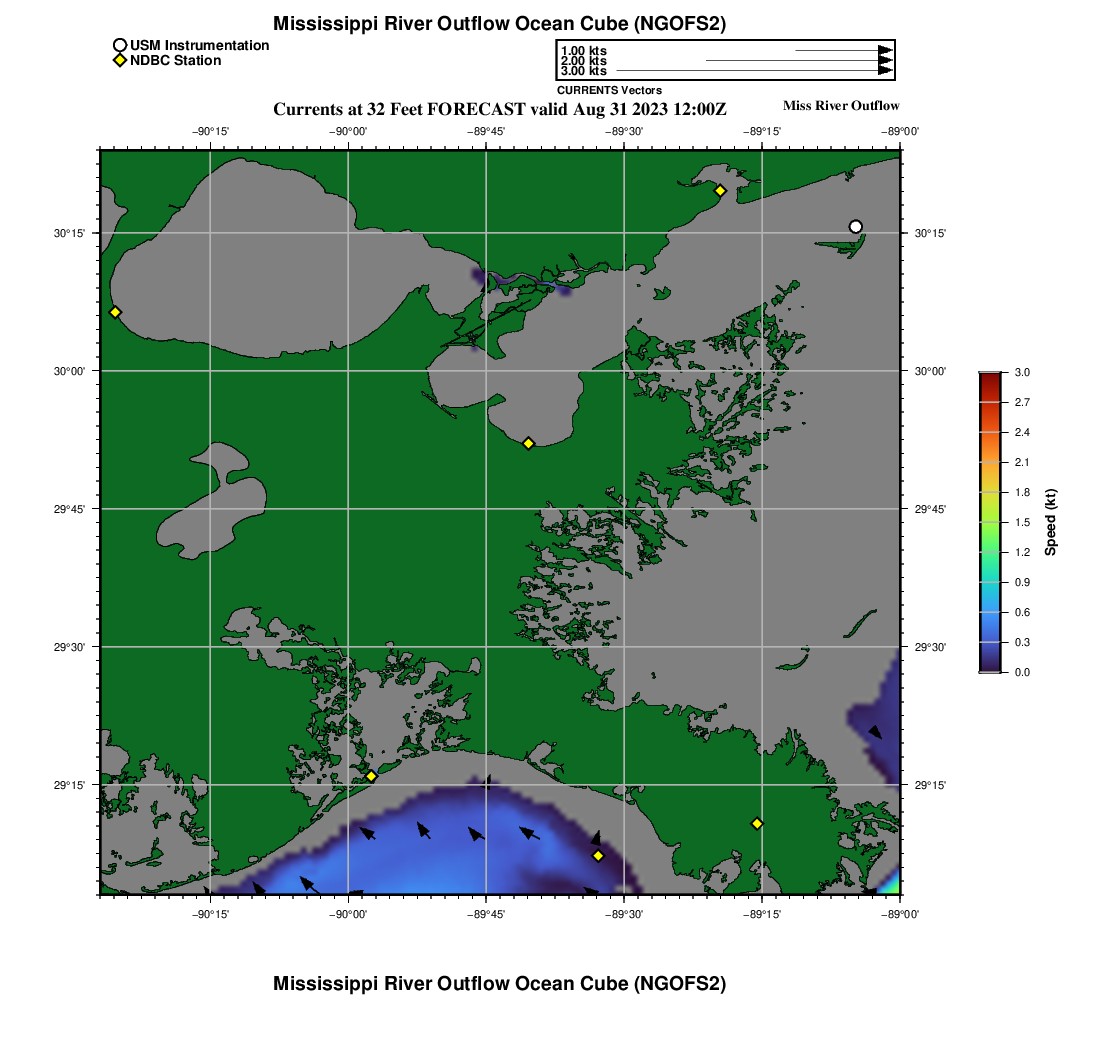Image resolution: width=1100 pixels, height=1050 pixels.
Task: Click the NDBC Station yellow diamond legend icon
Action: 119,61
